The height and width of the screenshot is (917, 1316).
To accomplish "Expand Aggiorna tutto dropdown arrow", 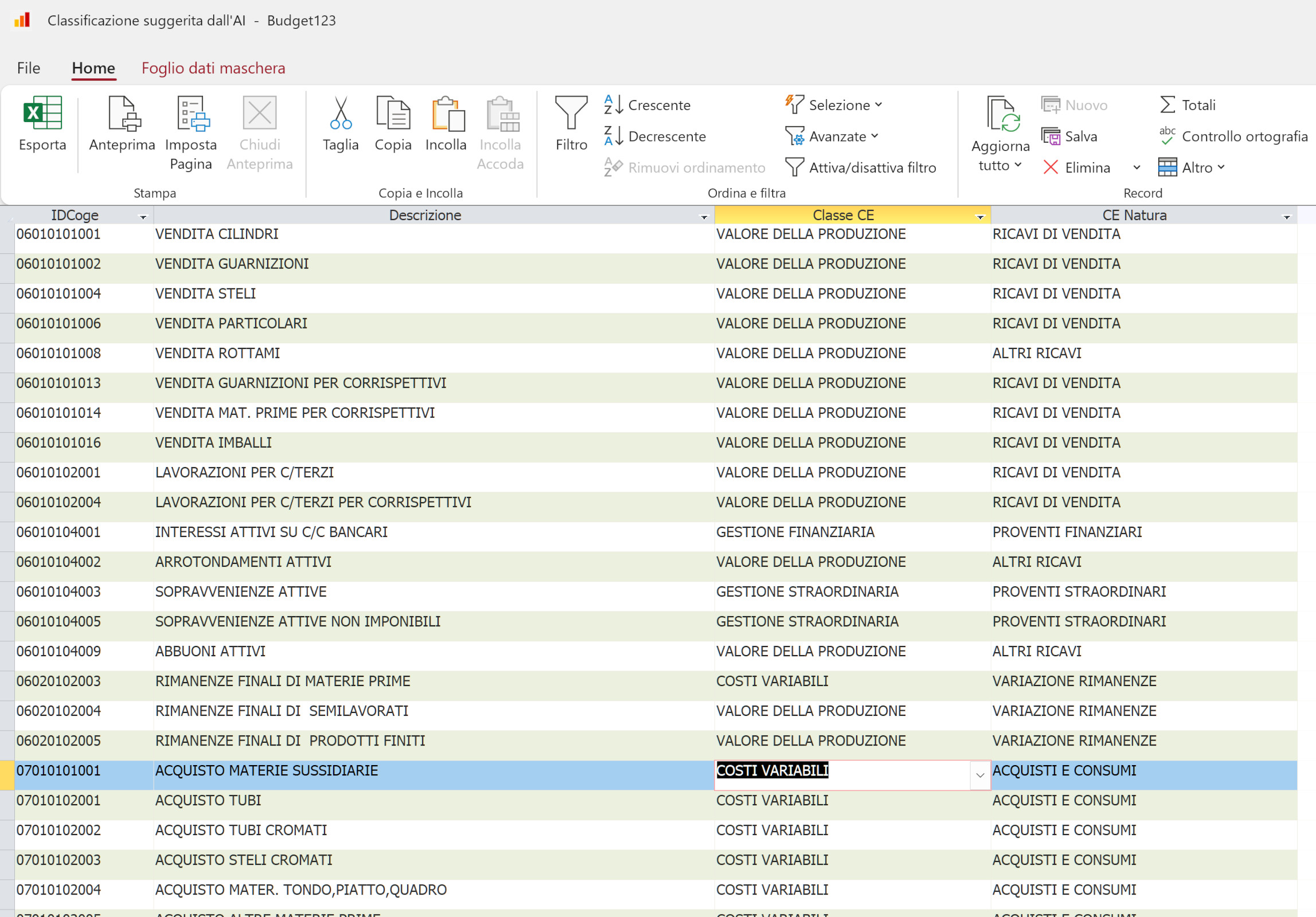I will click(1018, 165).
